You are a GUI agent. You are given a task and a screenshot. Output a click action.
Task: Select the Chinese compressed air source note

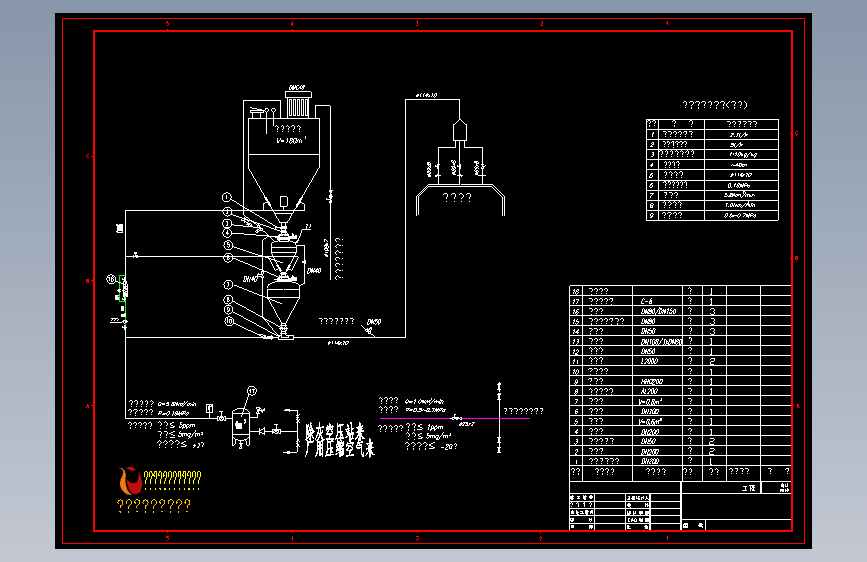tap(340, 440)
